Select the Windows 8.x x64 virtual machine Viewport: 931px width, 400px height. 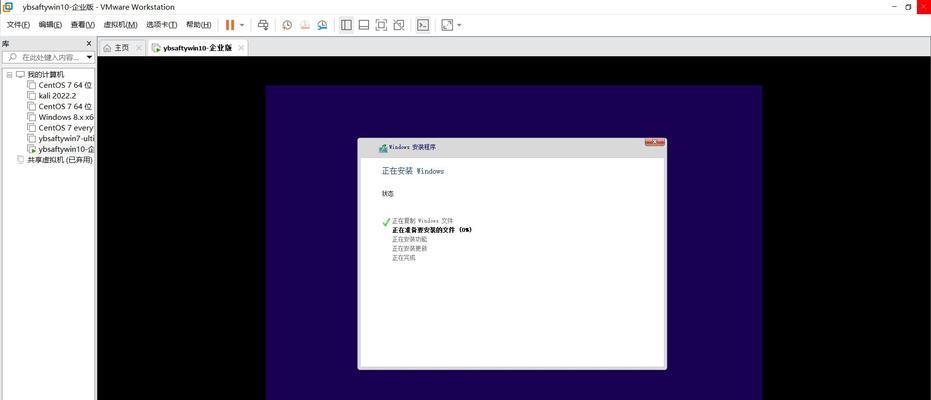pos(66,117)
